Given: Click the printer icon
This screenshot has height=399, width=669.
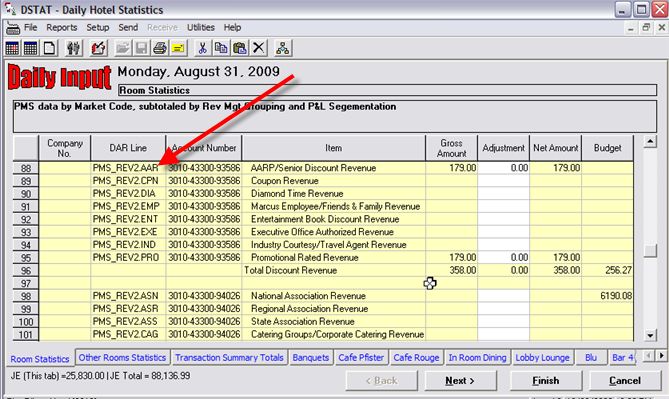Looking at the screenshot, I should click(x=160, y=48).
